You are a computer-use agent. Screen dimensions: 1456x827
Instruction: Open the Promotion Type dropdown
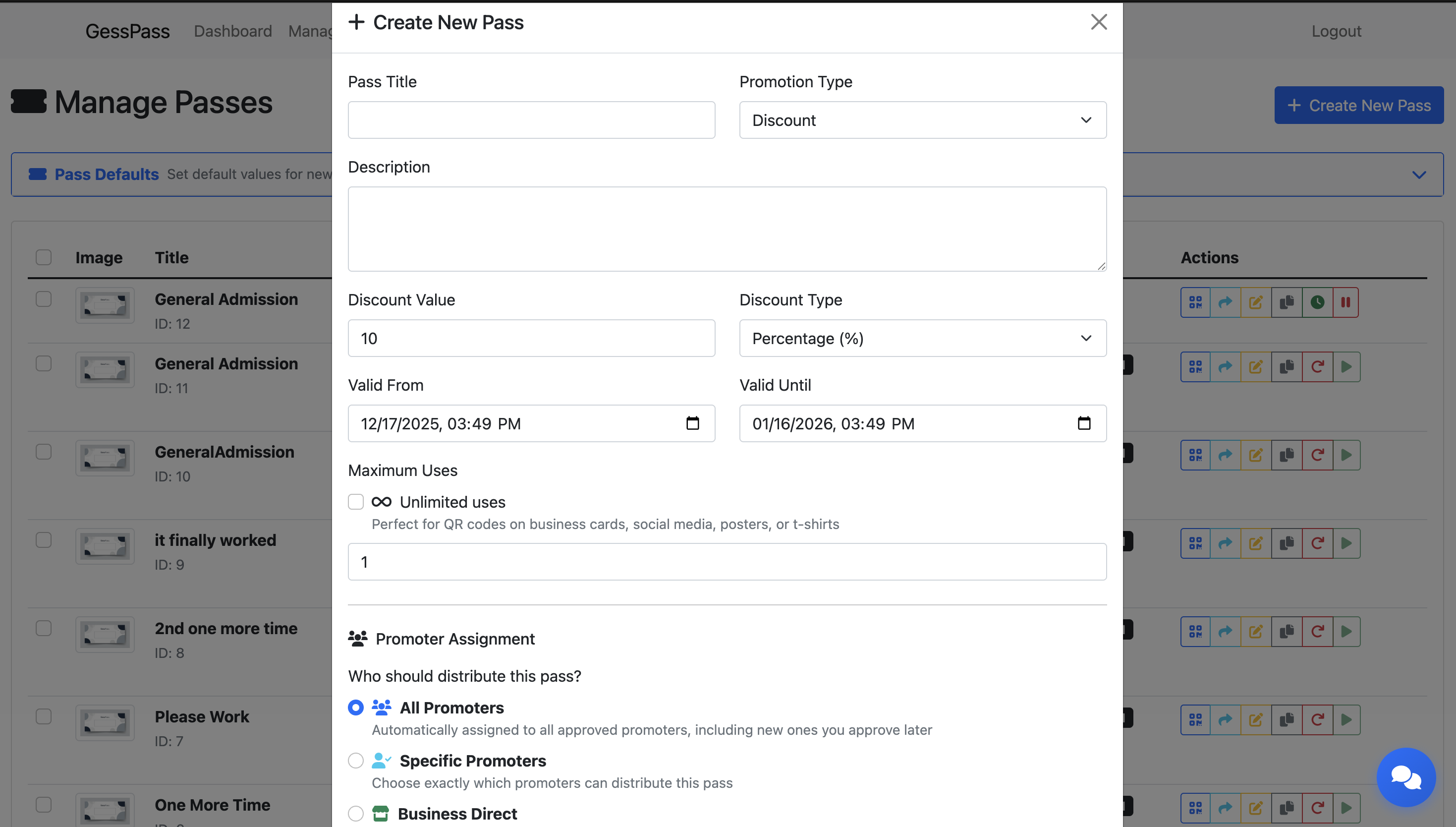(922, 120)
